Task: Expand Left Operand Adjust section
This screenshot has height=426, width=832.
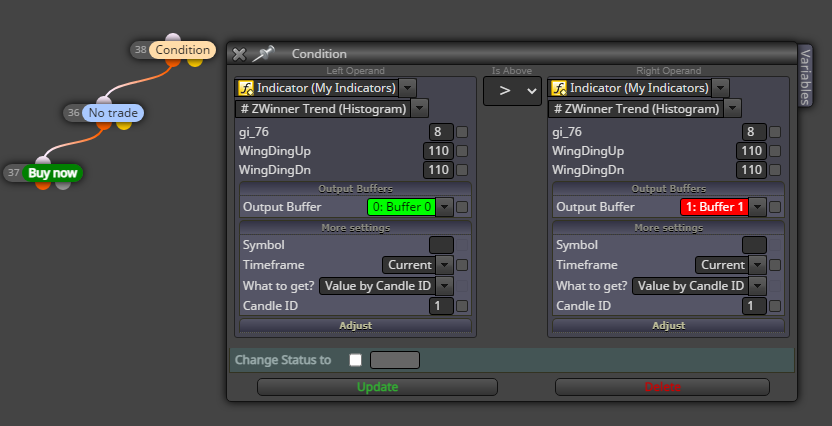Action: 356,325
